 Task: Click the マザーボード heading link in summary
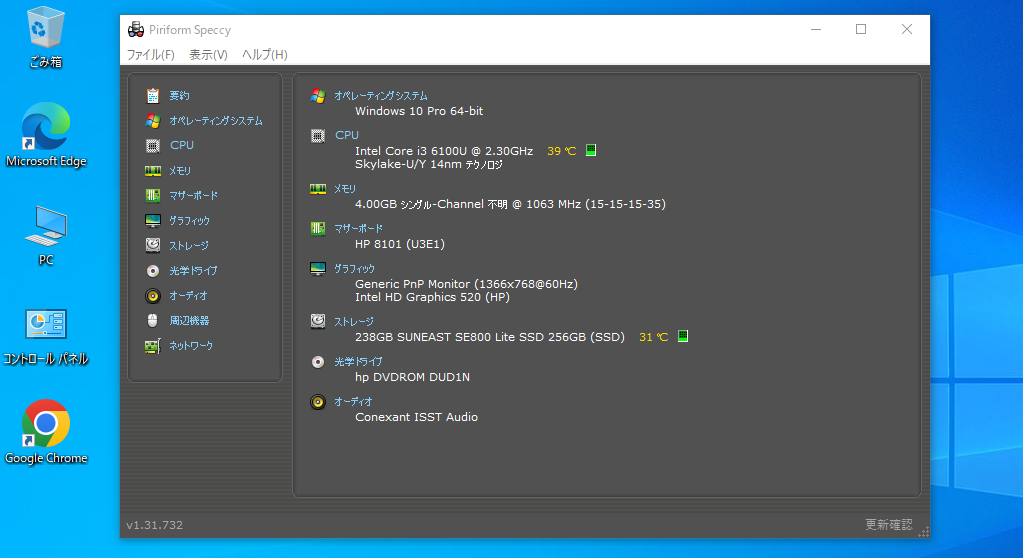359,228
